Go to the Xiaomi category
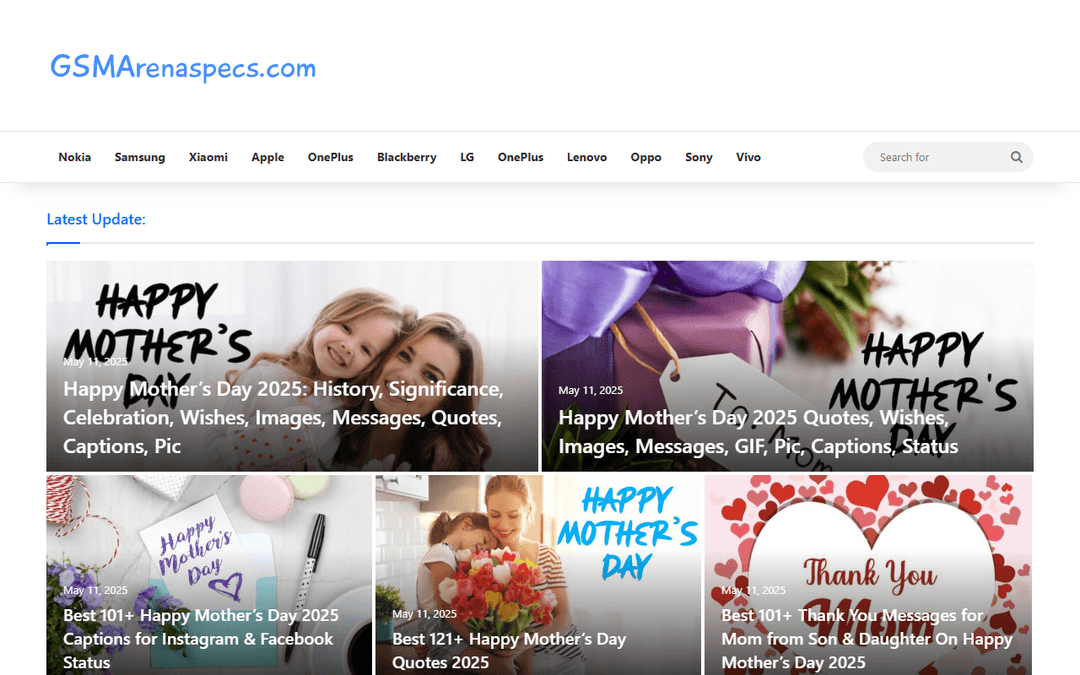1080x675 pixels. (208, 157)
